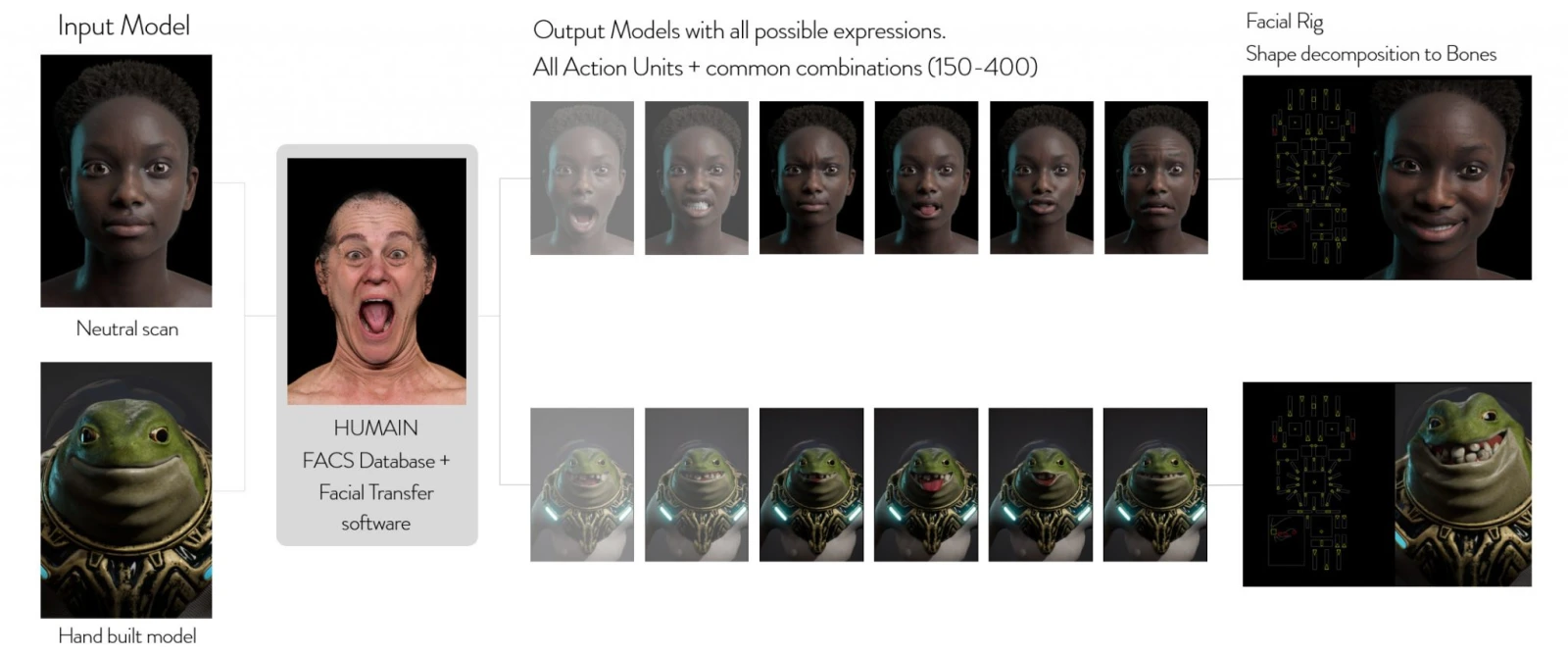
Task: Select the hand built frog input model
Action: click(125, 489)
